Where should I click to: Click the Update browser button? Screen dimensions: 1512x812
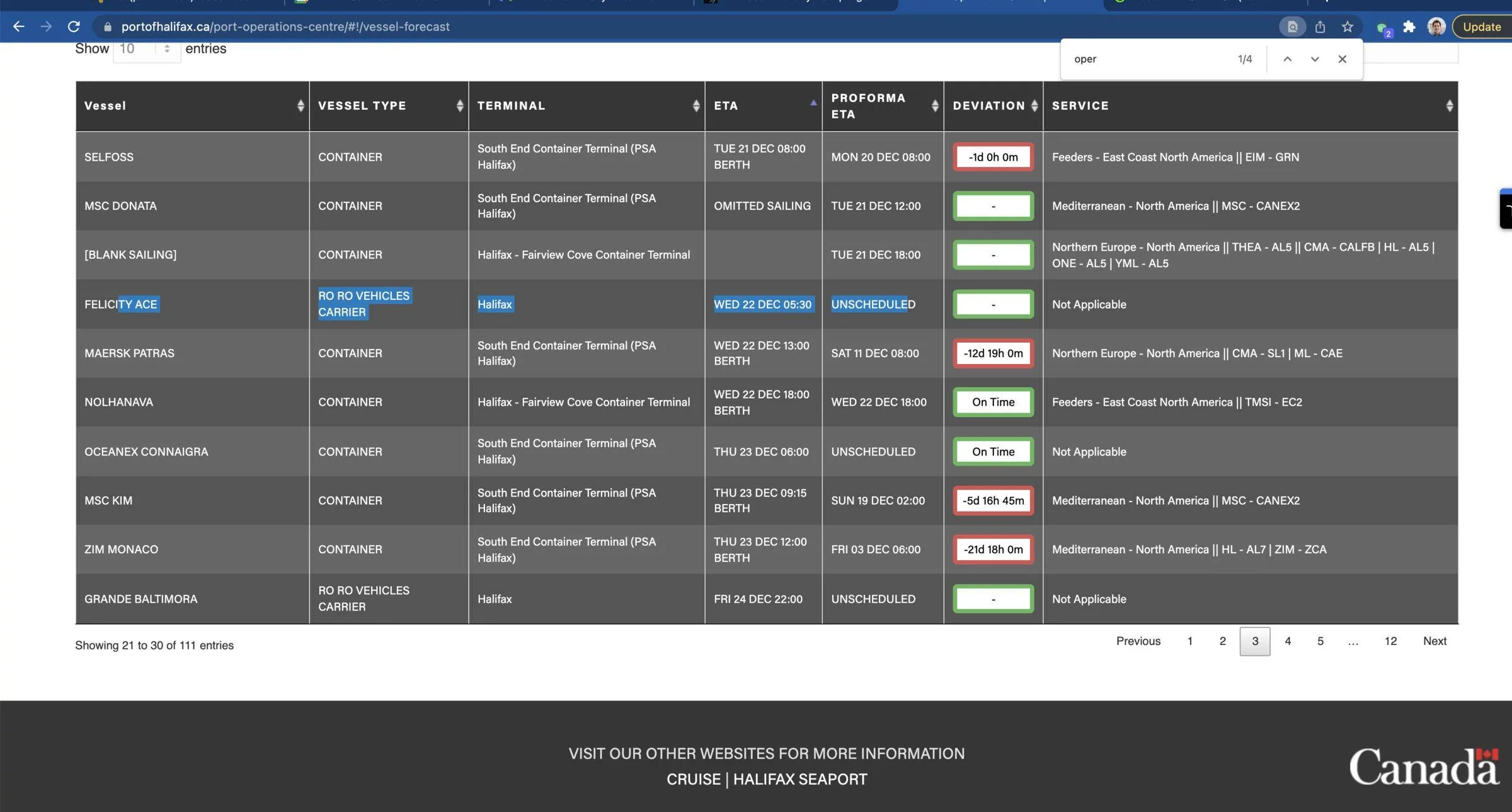click(1482, 26)
